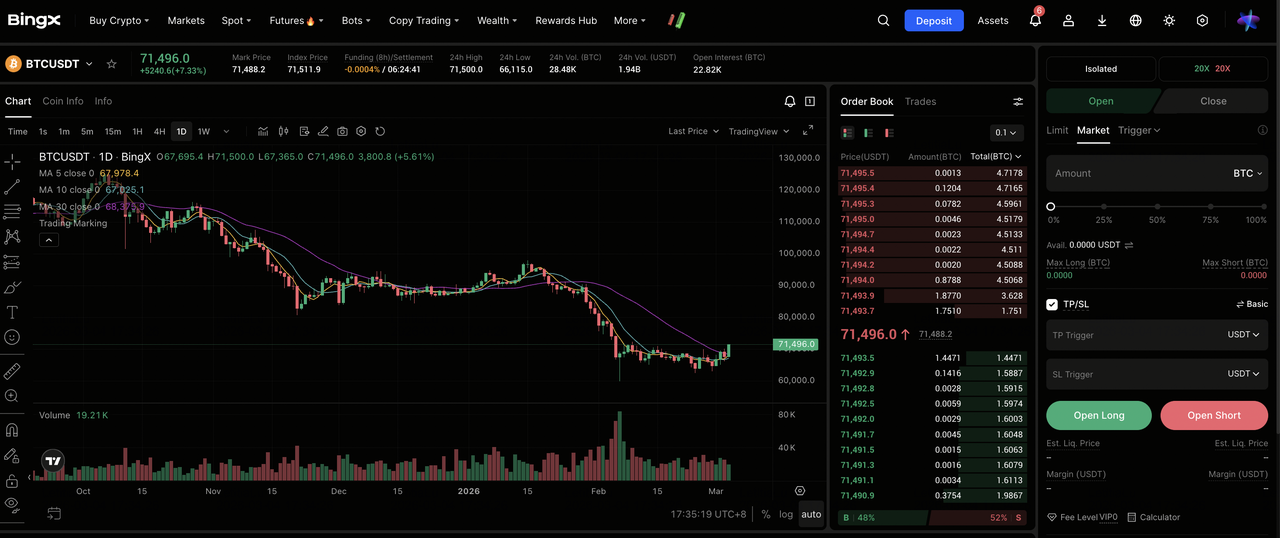Click the notifications bell icon in header
The height and width of the screenshot is (538, 1280).
pos(1035,21)
